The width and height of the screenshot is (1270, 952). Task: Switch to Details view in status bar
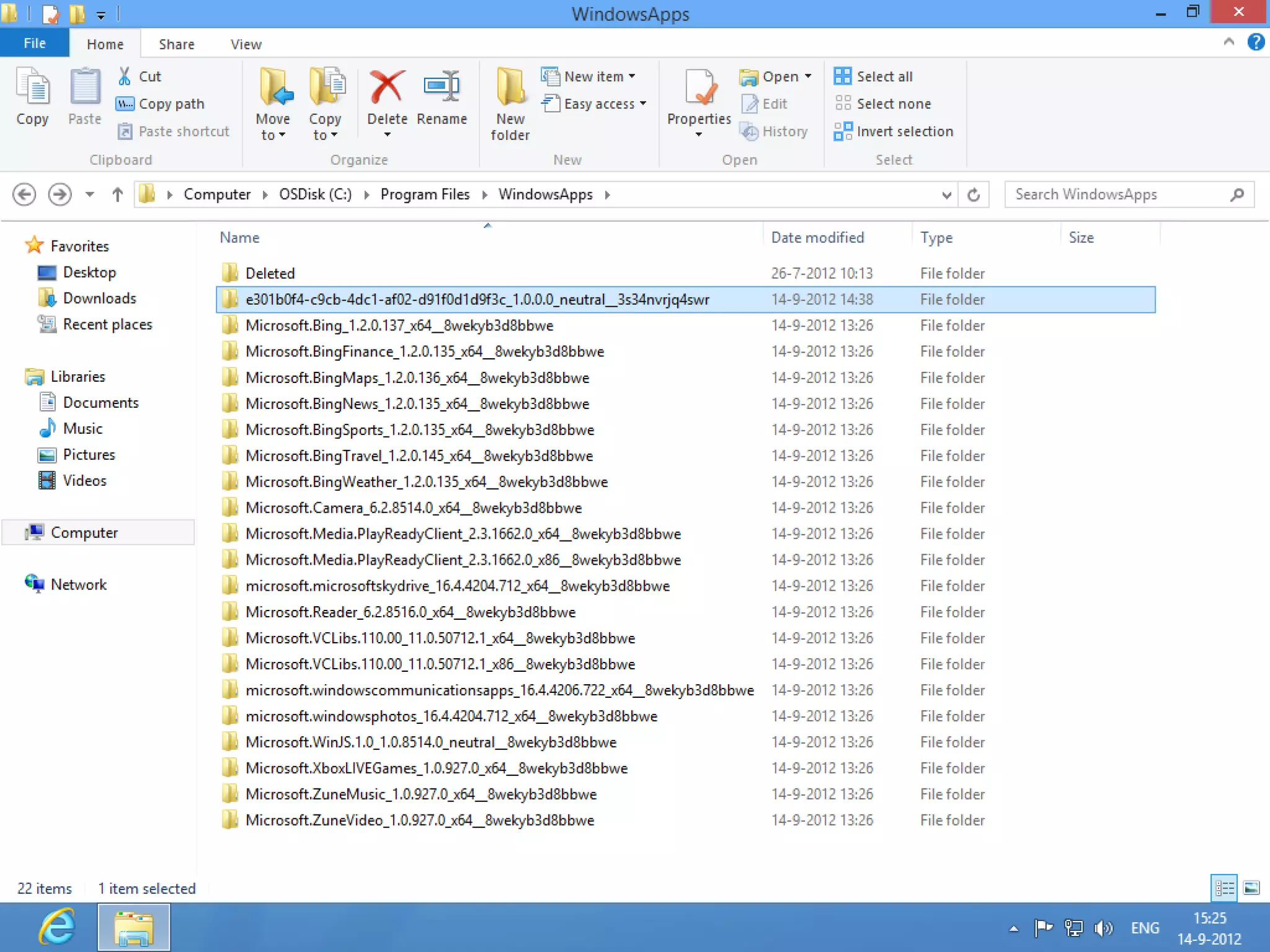coord(1224,888)
